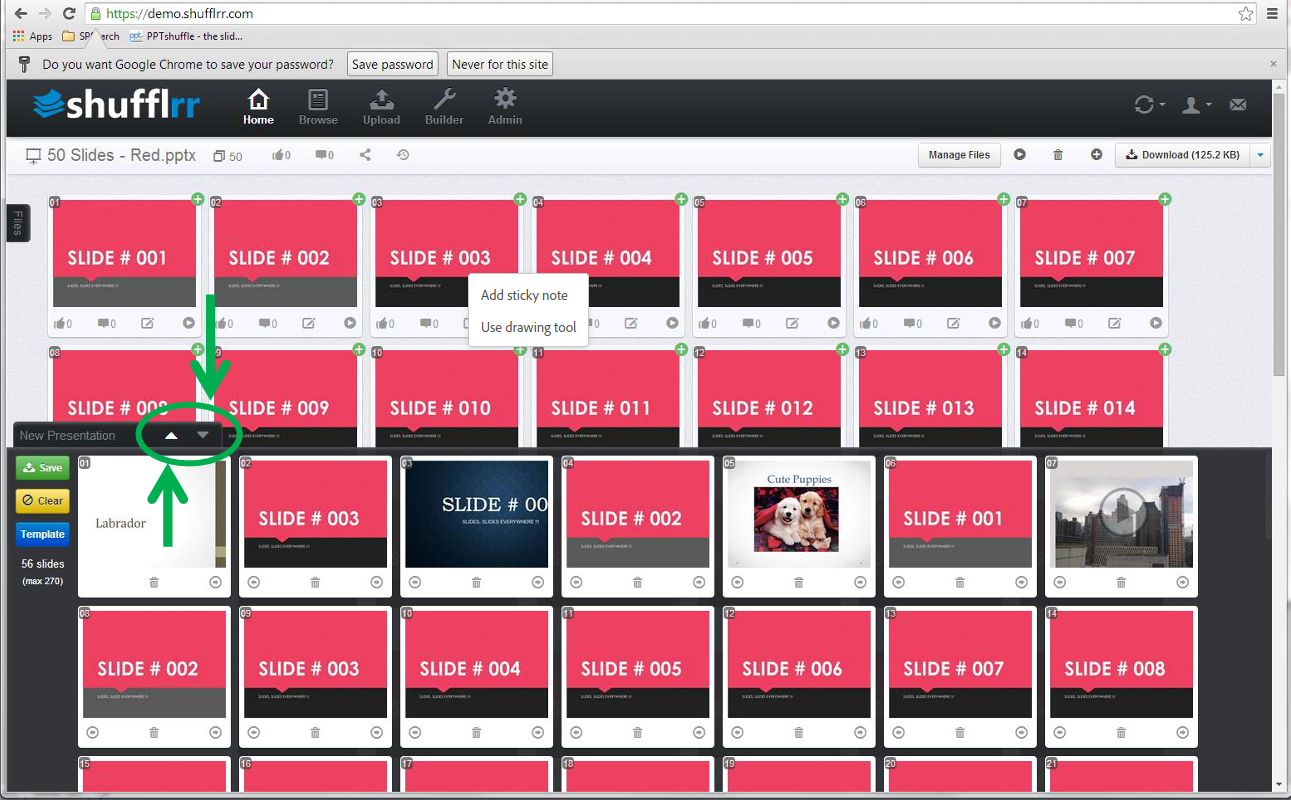The width and height of the screenshot is (1291, 800).
Task: Open the Download options dropdown arrow
Action: pyautogui.click(x=1260, y=155)
